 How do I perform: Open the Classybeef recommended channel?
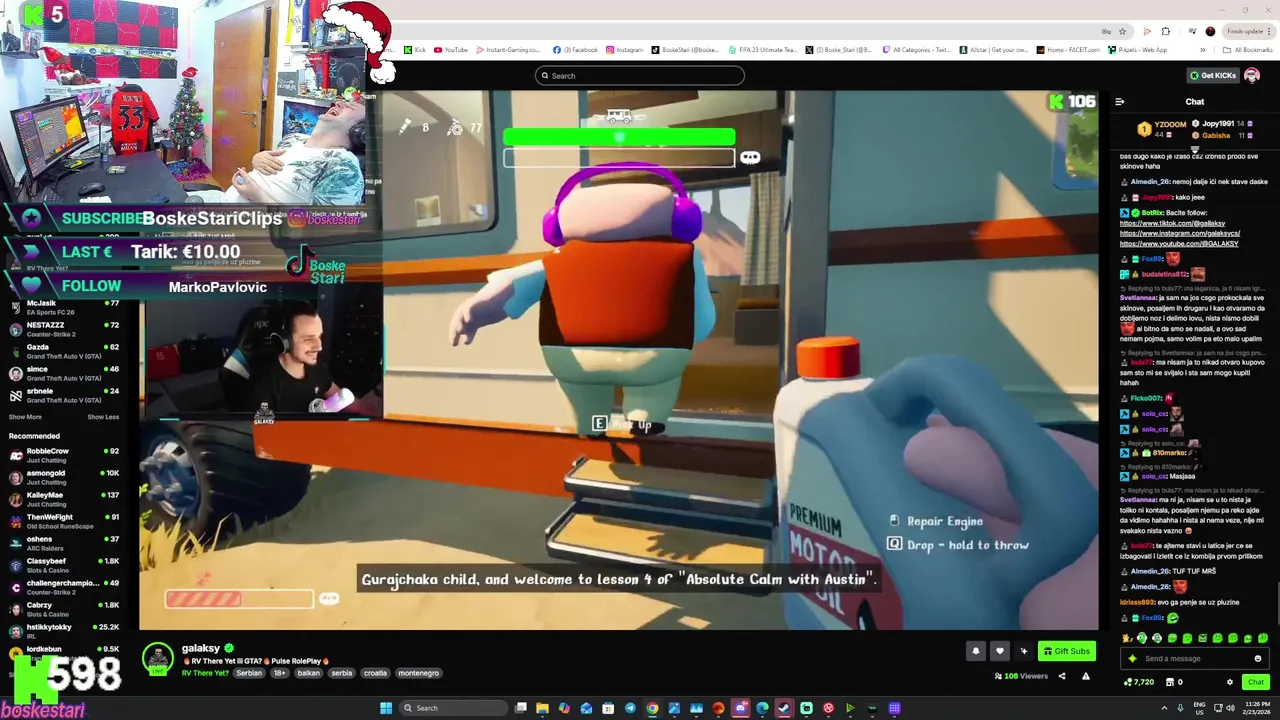click(x=64, y=565)
